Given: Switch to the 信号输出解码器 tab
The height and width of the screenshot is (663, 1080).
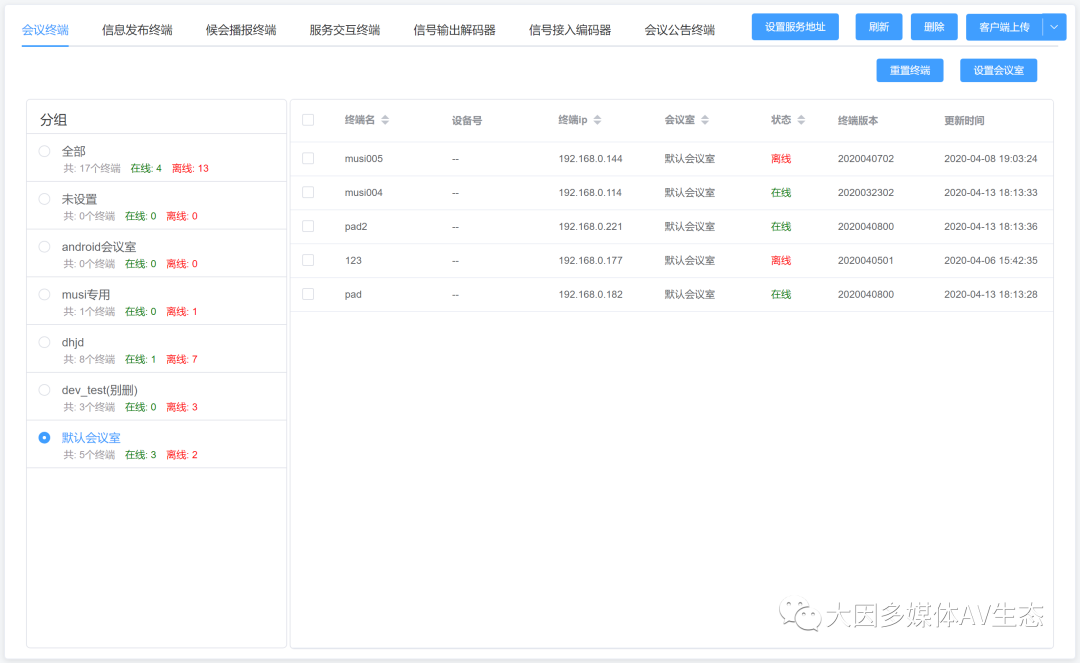Looking at the screenshot, I should (456, 29).
